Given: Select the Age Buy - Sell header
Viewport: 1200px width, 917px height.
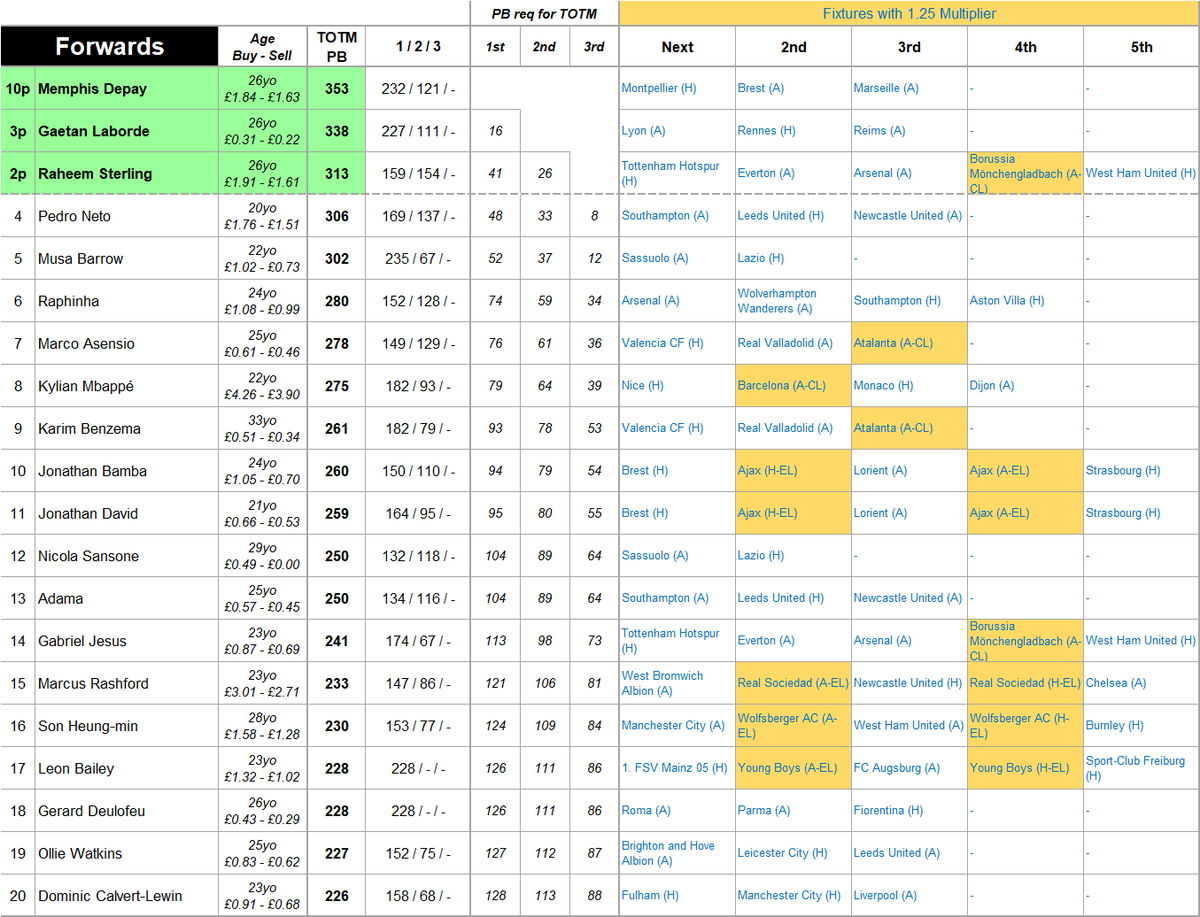Looking at the screenshot, I should [263, 47].
